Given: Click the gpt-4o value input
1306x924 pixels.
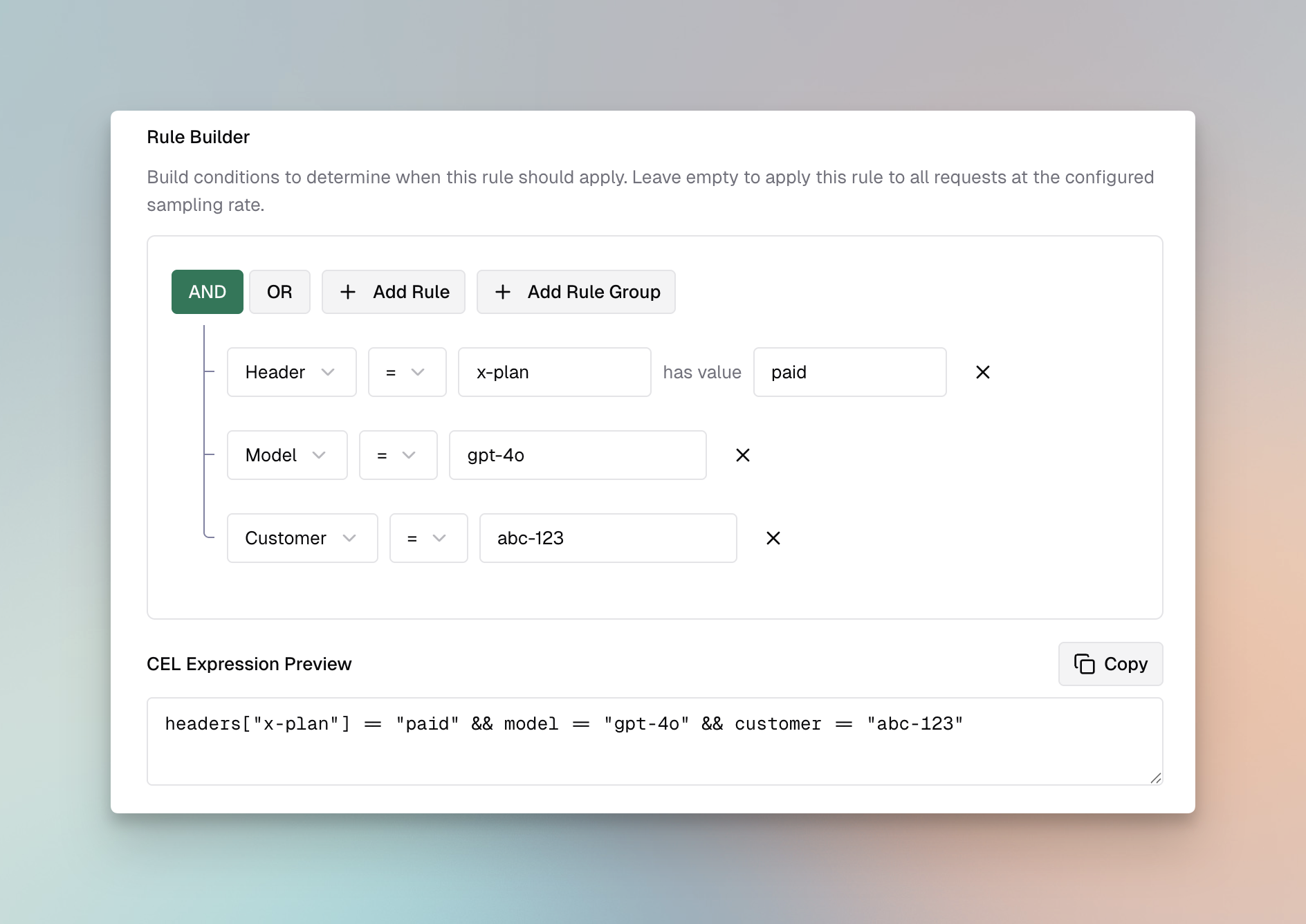Looking at the screenshot, I should [x=578, y=455].
